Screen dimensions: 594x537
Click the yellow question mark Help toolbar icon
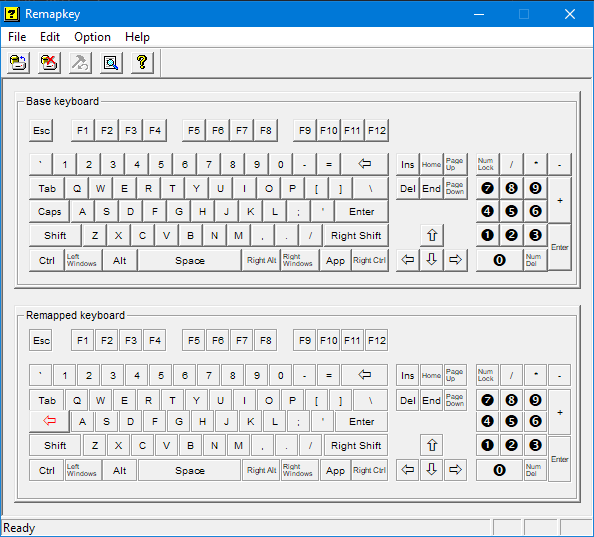click(142, 62)
